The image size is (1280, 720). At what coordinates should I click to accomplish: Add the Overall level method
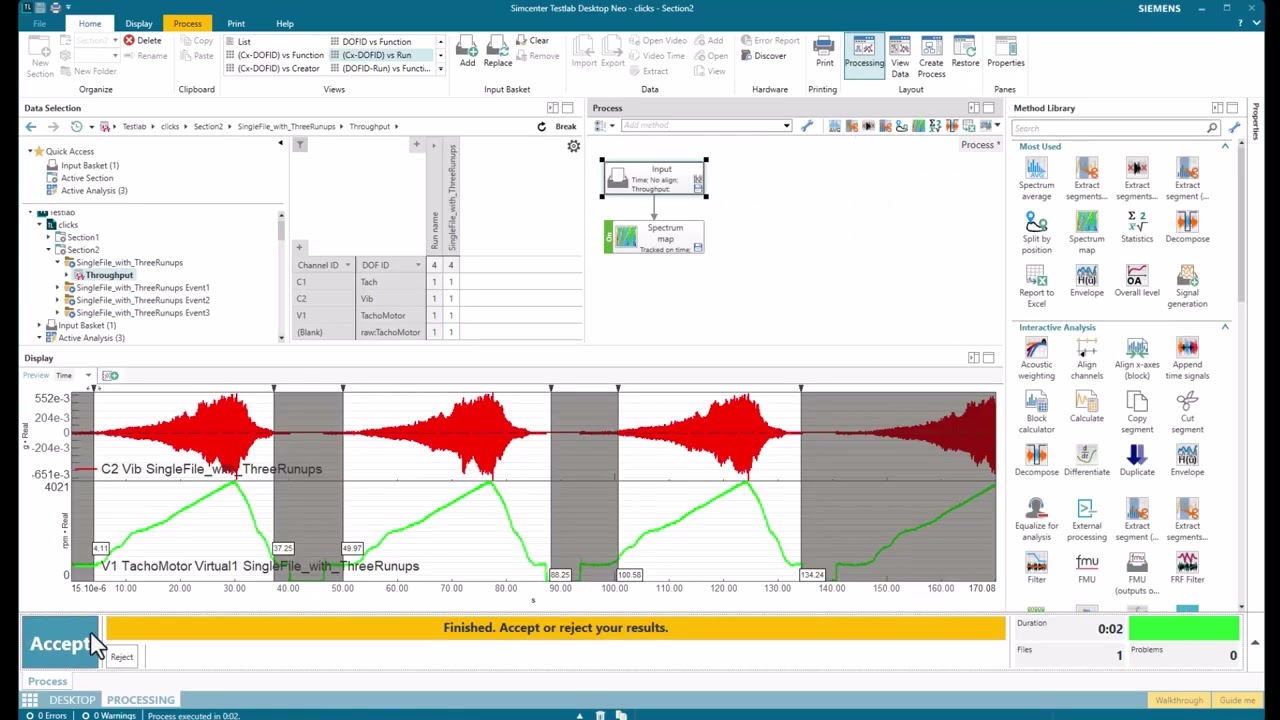tap(1137, 281)
